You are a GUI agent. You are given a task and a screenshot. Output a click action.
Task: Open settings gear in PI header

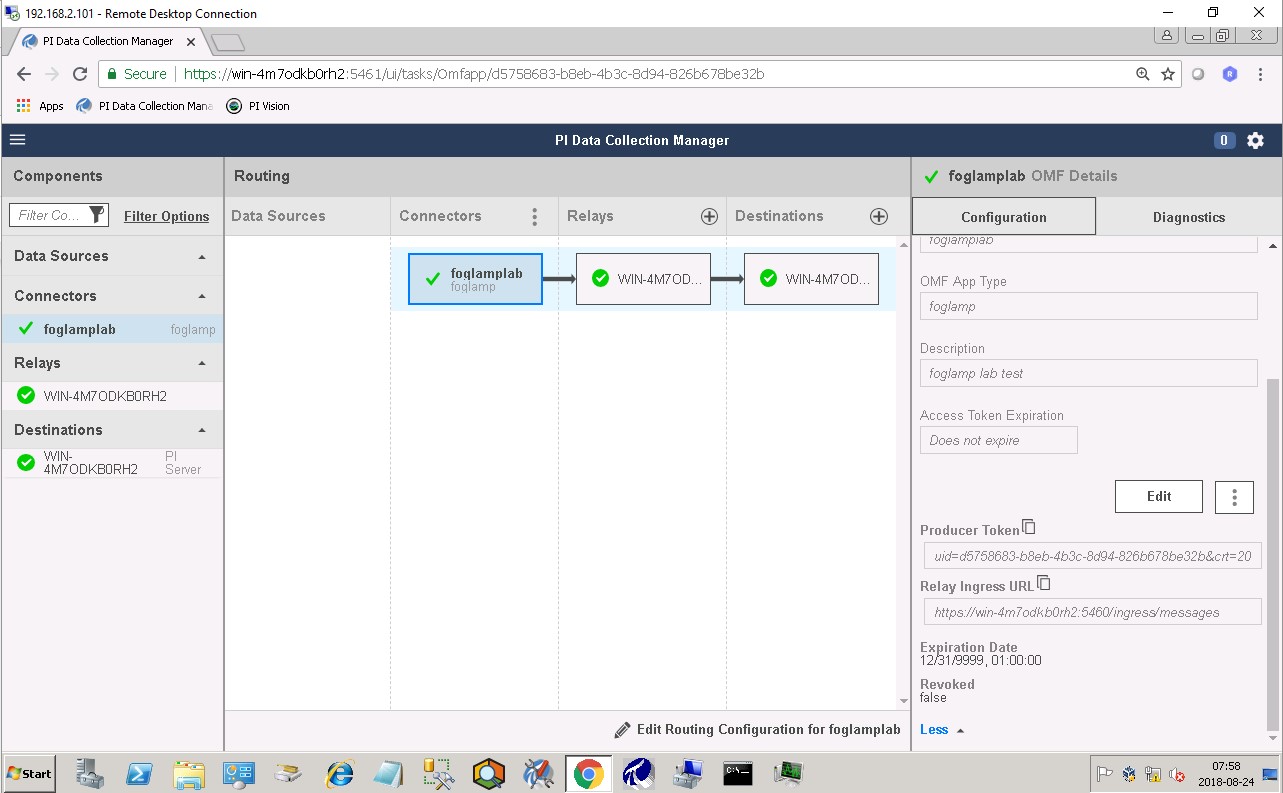[1256, 141]
